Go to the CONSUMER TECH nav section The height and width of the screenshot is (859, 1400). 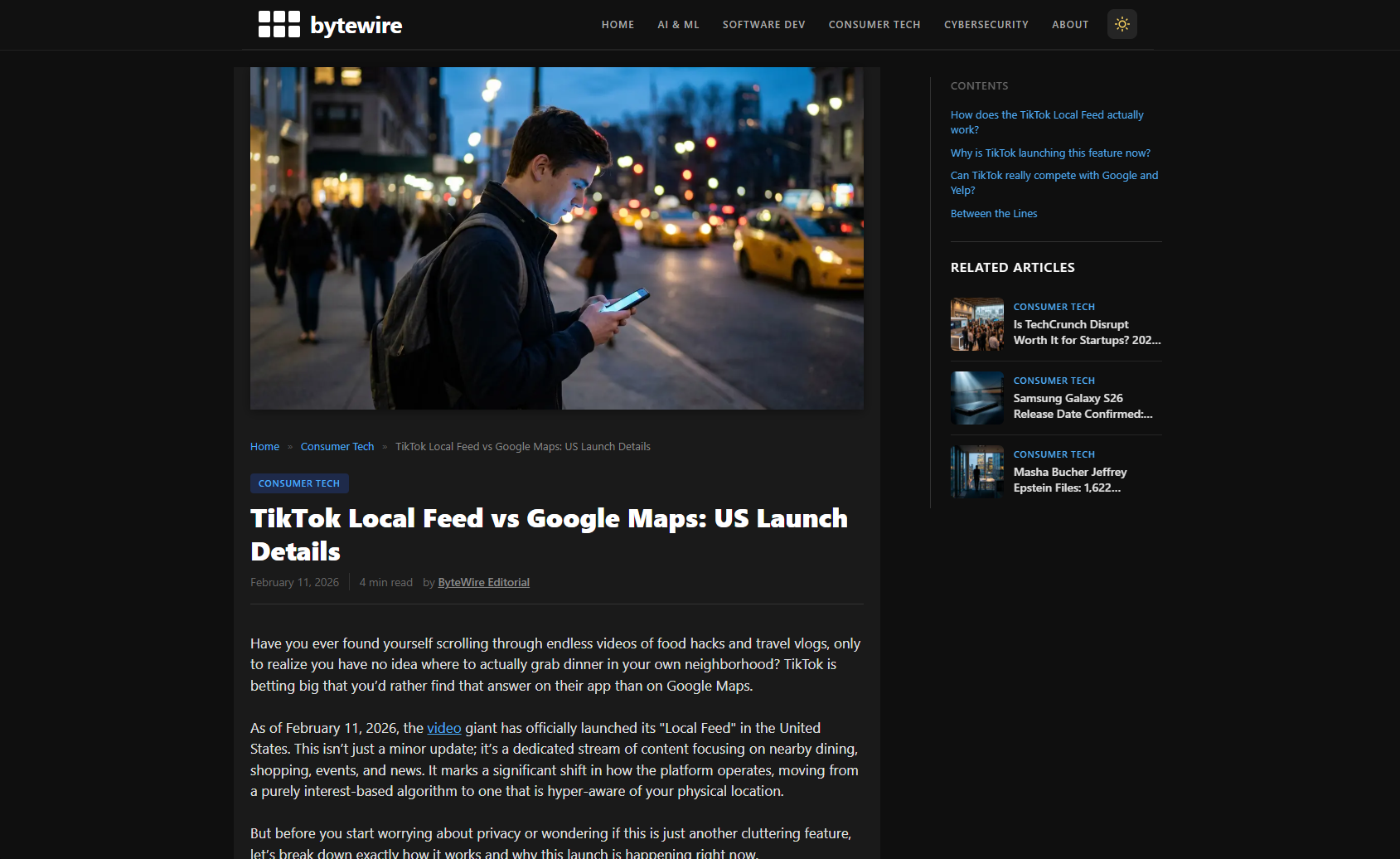pos(874,25)
